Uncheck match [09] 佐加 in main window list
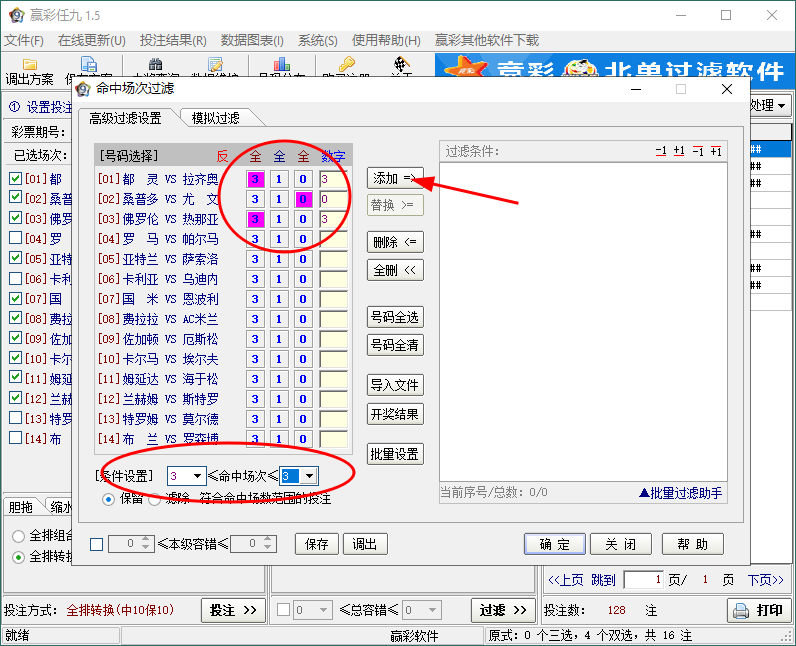796x646 pixels. pos(16,338)
